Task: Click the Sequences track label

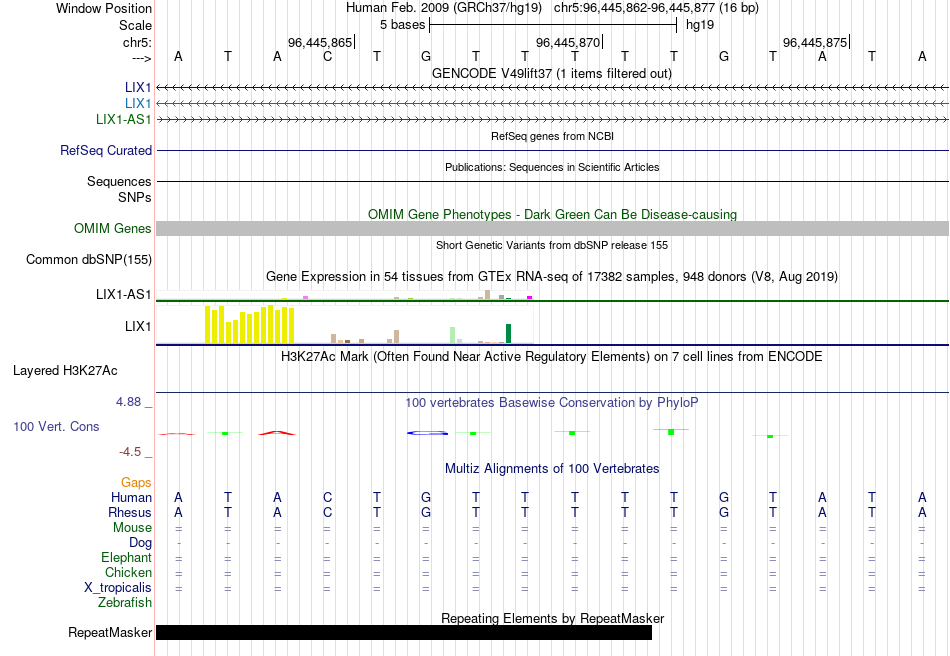Action: (119, 181)
